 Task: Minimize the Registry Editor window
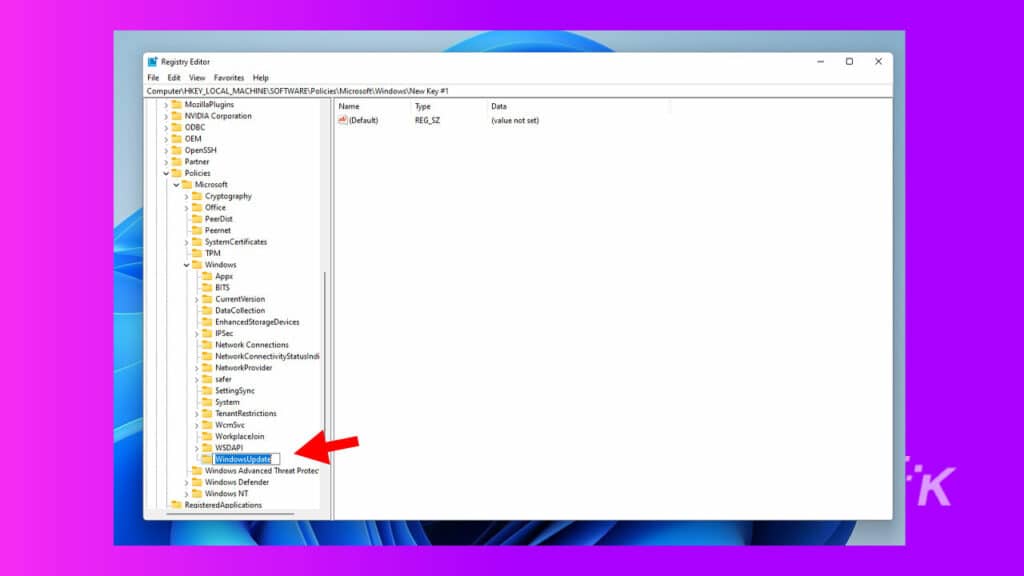point(820,61)
